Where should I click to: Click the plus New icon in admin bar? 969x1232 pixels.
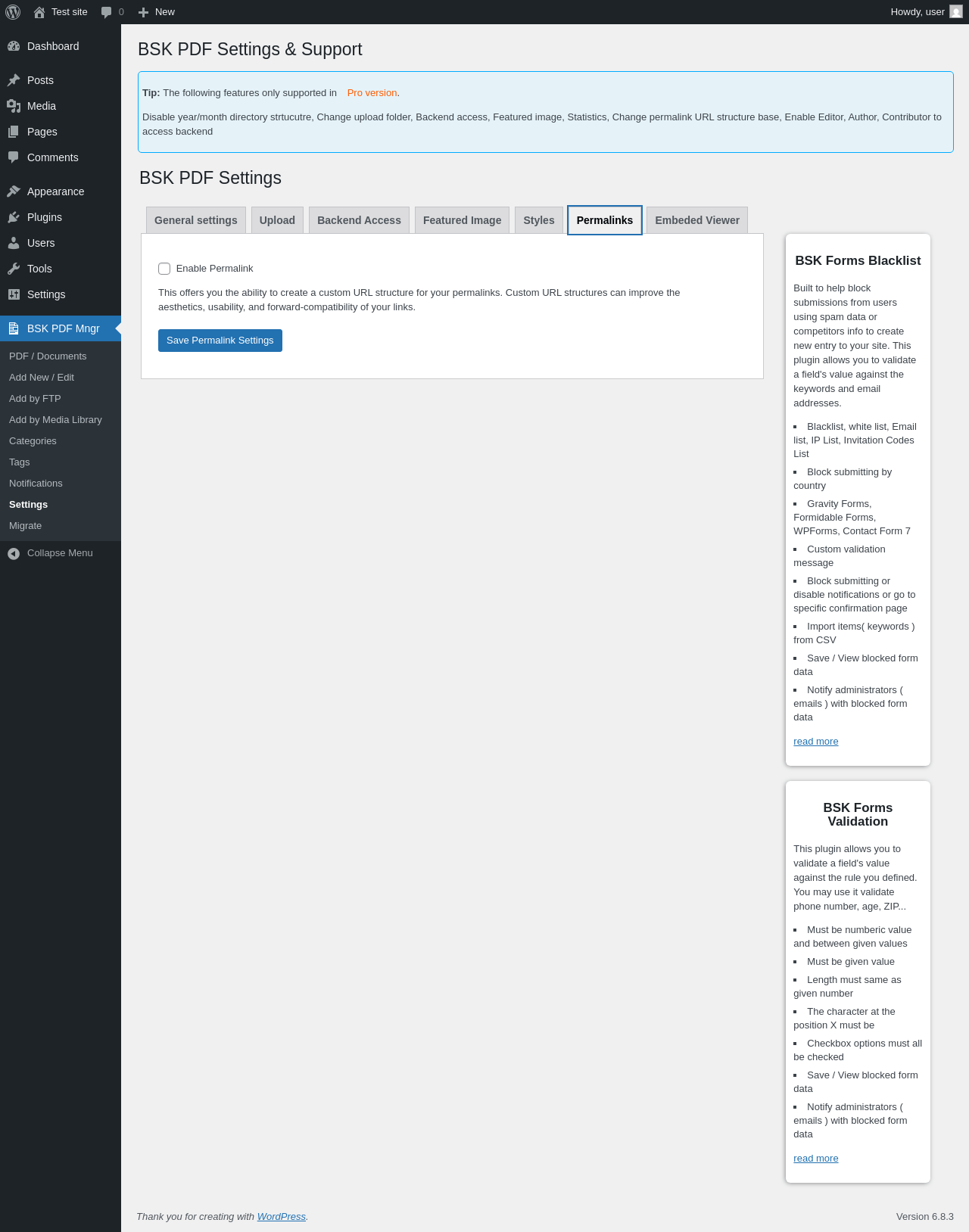tap(143, 12)
